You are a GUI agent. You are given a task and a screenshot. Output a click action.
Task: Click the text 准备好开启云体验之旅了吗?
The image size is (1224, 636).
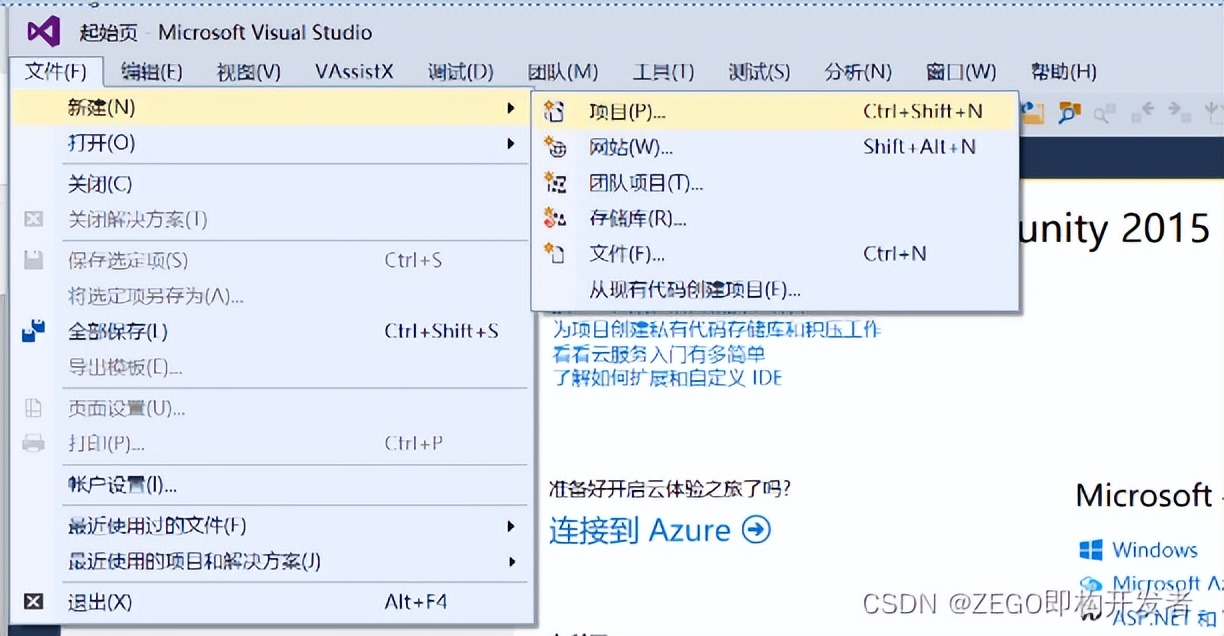coord(670,489)
